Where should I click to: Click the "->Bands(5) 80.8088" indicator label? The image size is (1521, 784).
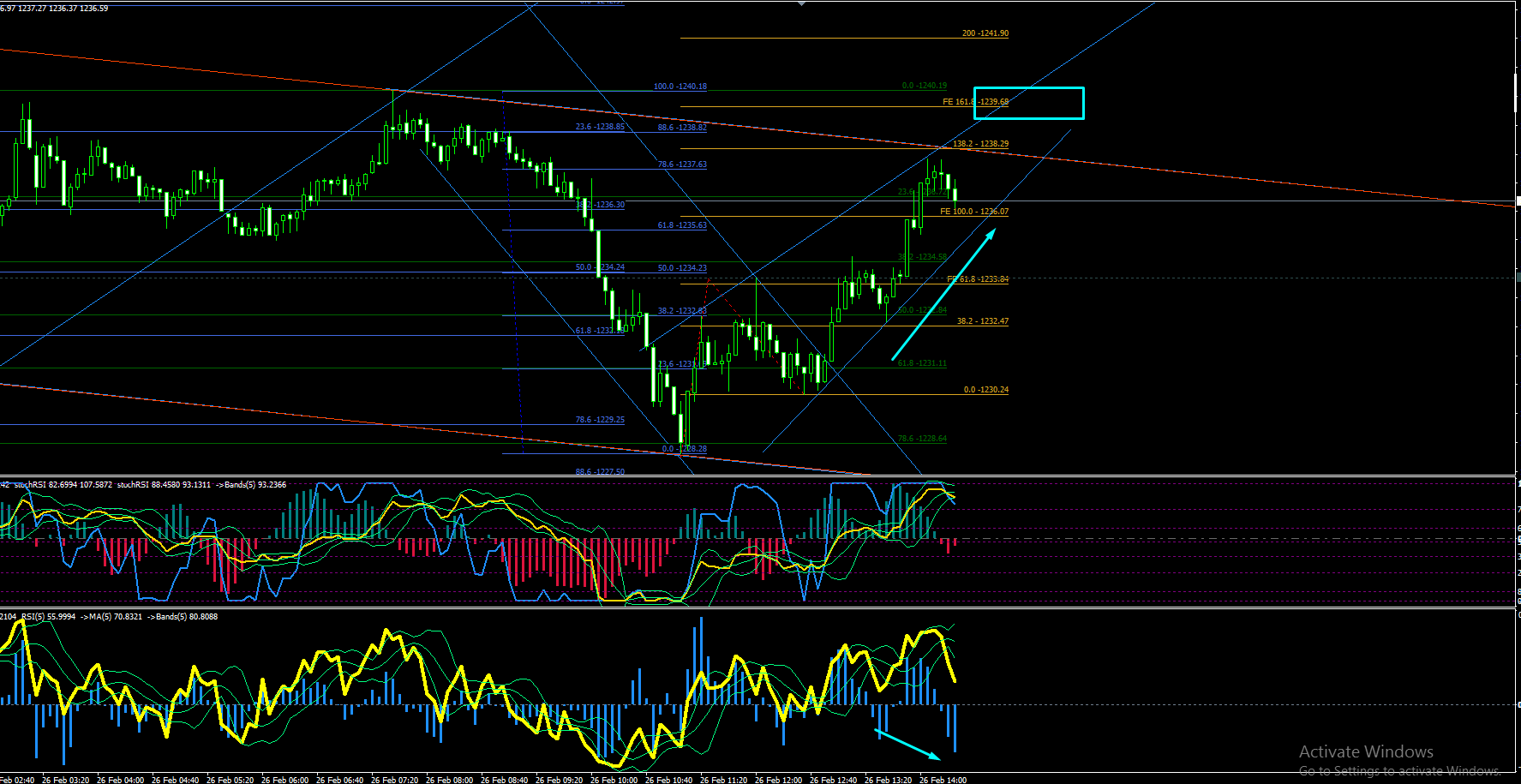183,617
